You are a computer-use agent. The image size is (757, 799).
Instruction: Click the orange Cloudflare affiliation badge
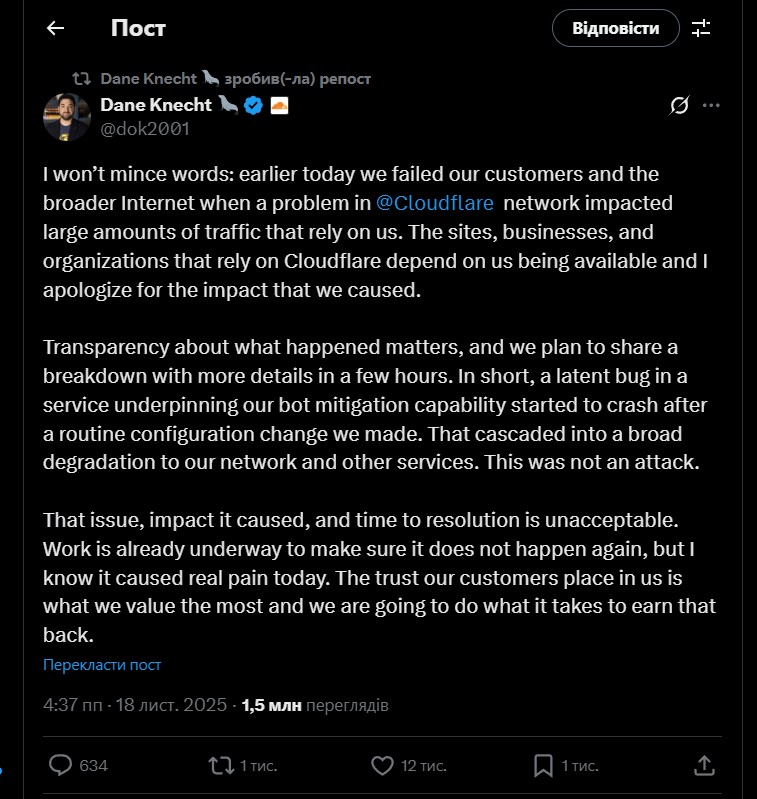coord(280,105)
